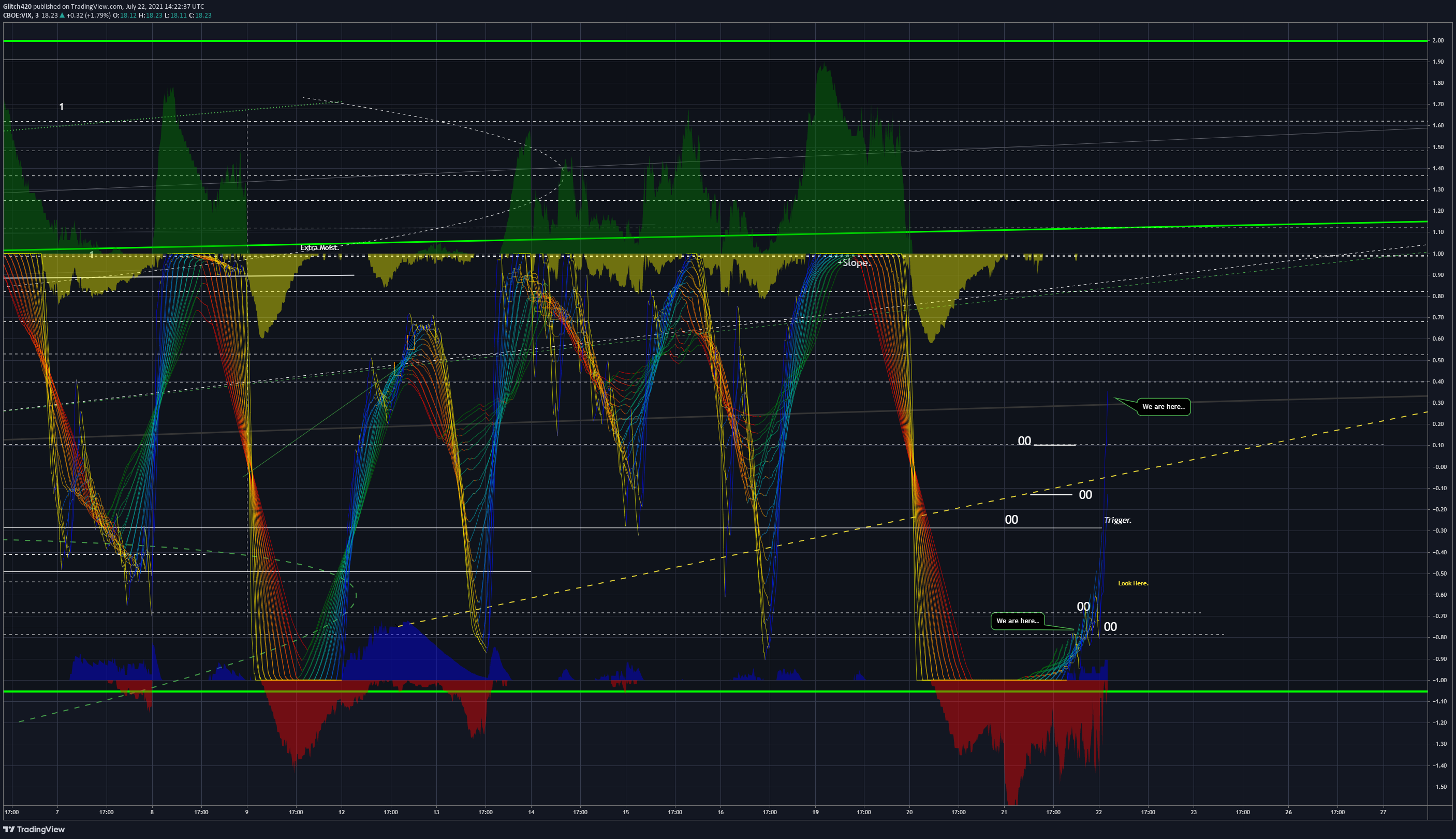This screenshot has height=839, width=1456.
Task: Click the H:18.23 high value
Action: [x=151, y=16]
